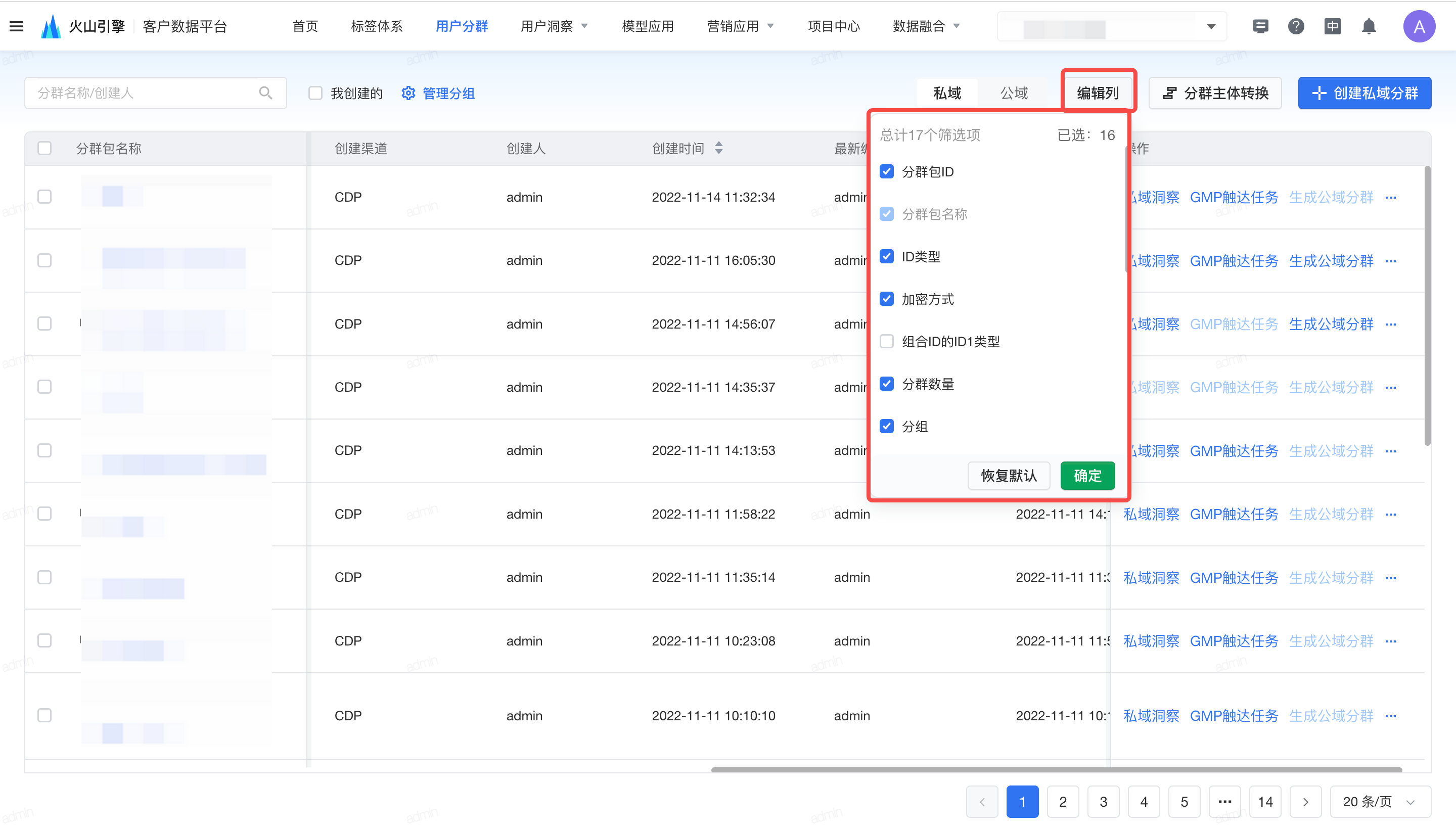Open more actions for 16:05:30 row
Image resolution: width=1456 pixels, height=832 pixels.
tap(1391, 261)
